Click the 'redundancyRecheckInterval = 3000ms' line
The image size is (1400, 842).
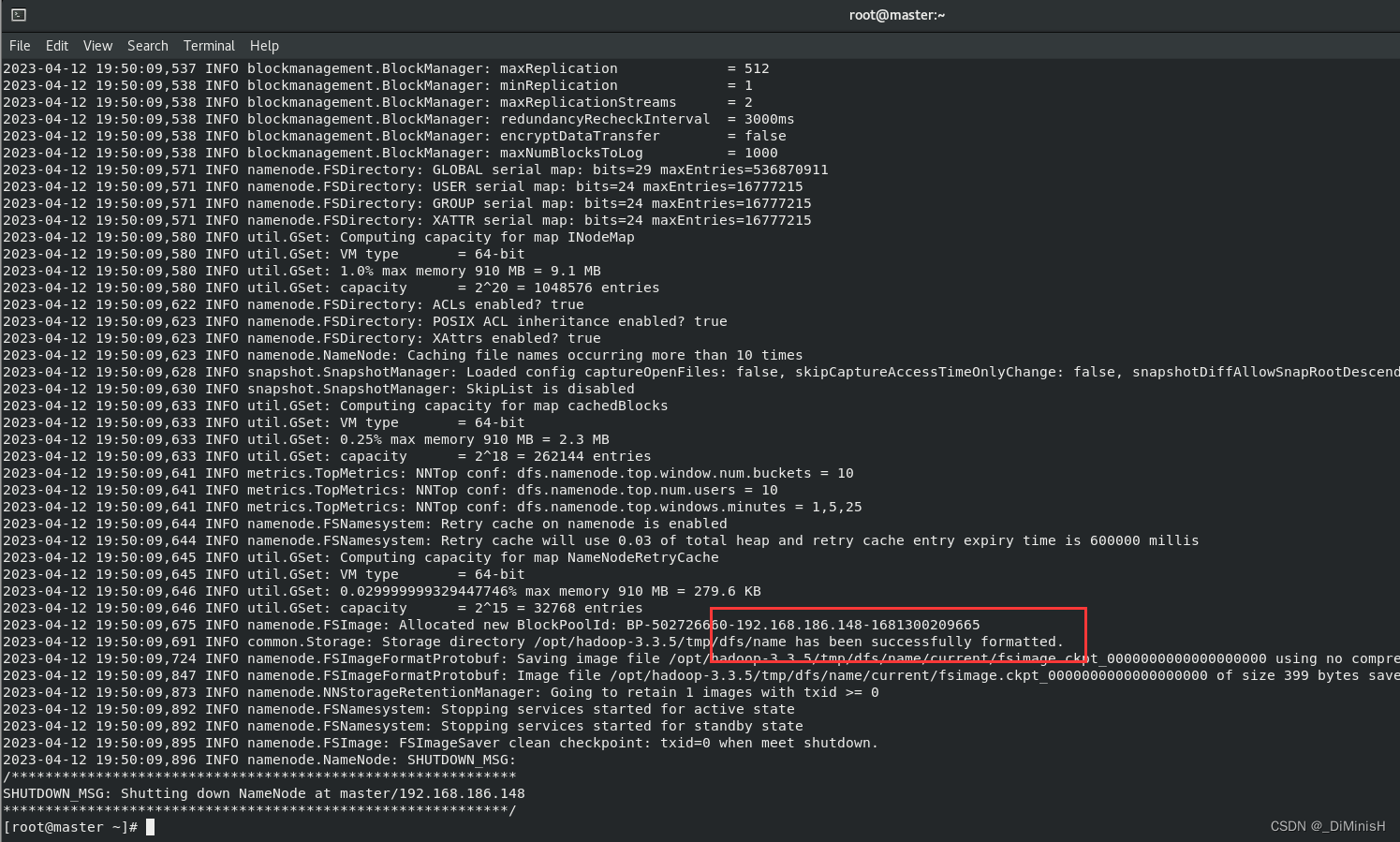click(x=398, y=119)
